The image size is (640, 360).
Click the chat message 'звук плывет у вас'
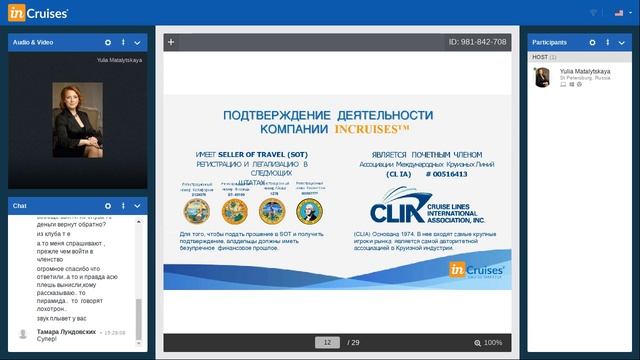pos(62,318)
